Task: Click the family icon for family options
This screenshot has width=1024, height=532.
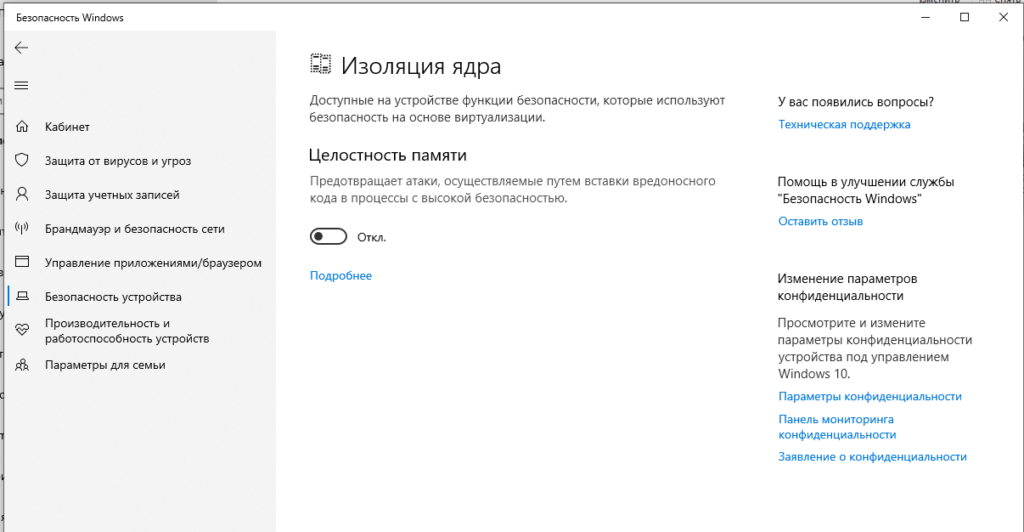Action: tap(22, 365)
